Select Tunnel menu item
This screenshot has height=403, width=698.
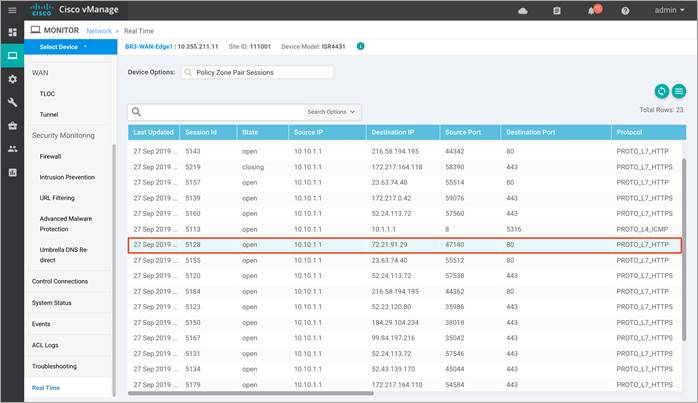point(49,114)
